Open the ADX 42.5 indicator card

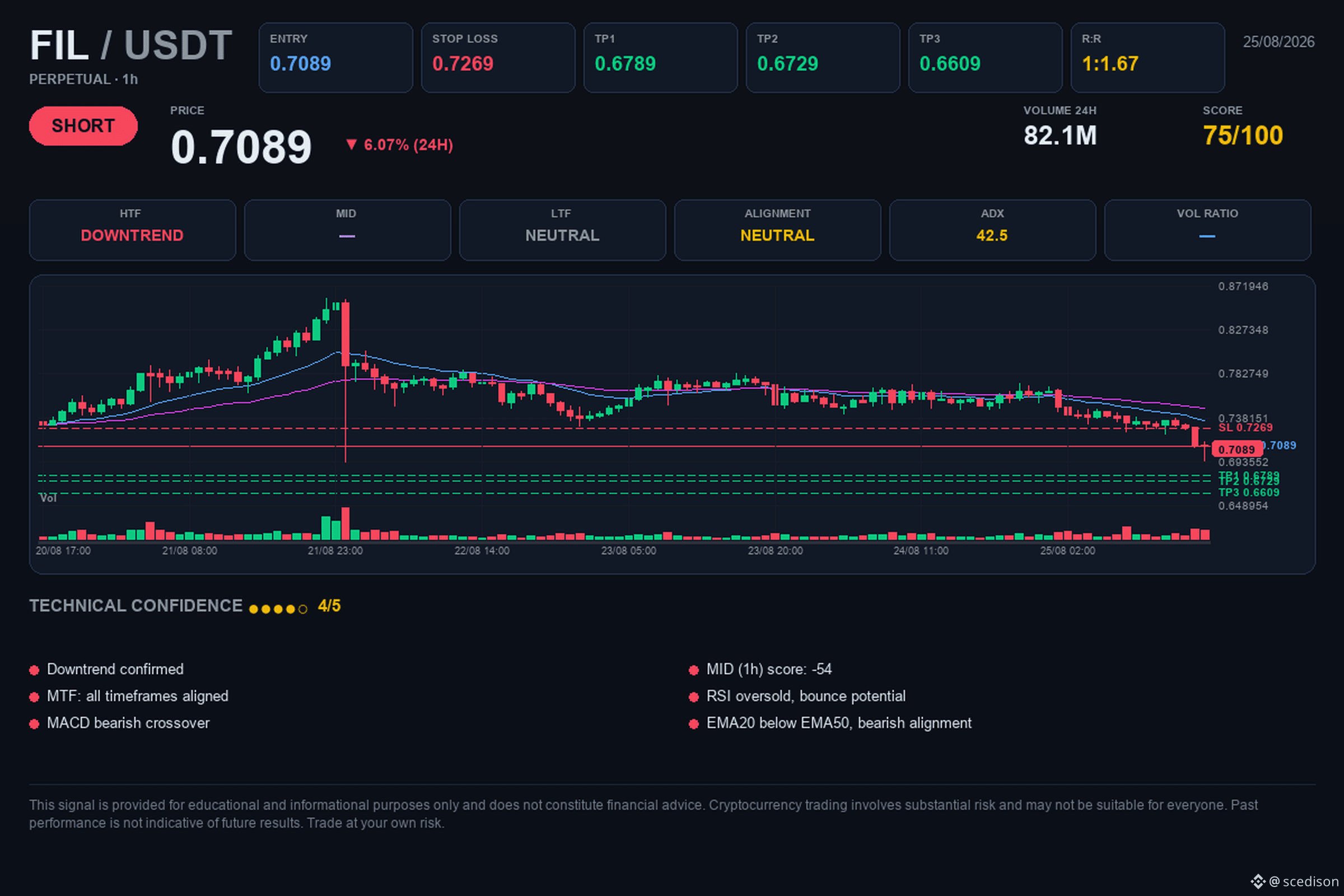(x=992, y=230)
